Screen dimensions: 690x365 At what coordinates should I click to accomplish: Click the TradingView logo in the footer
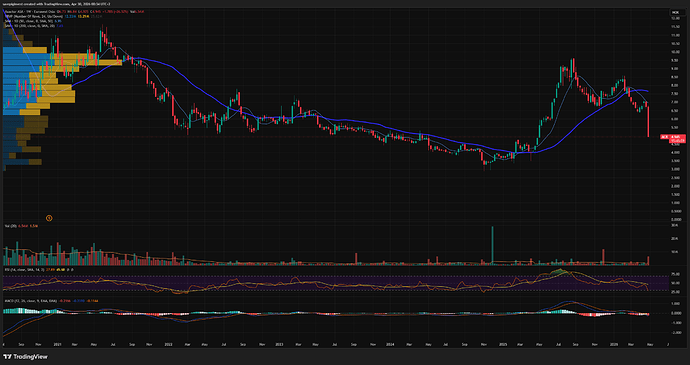point(25,357)
